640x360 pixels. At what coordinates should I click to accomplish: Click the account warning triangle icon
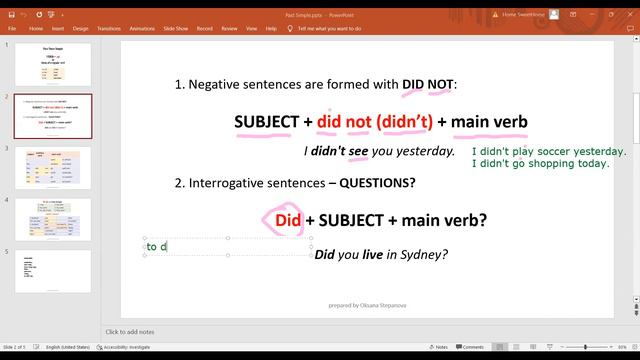[495, 15]
